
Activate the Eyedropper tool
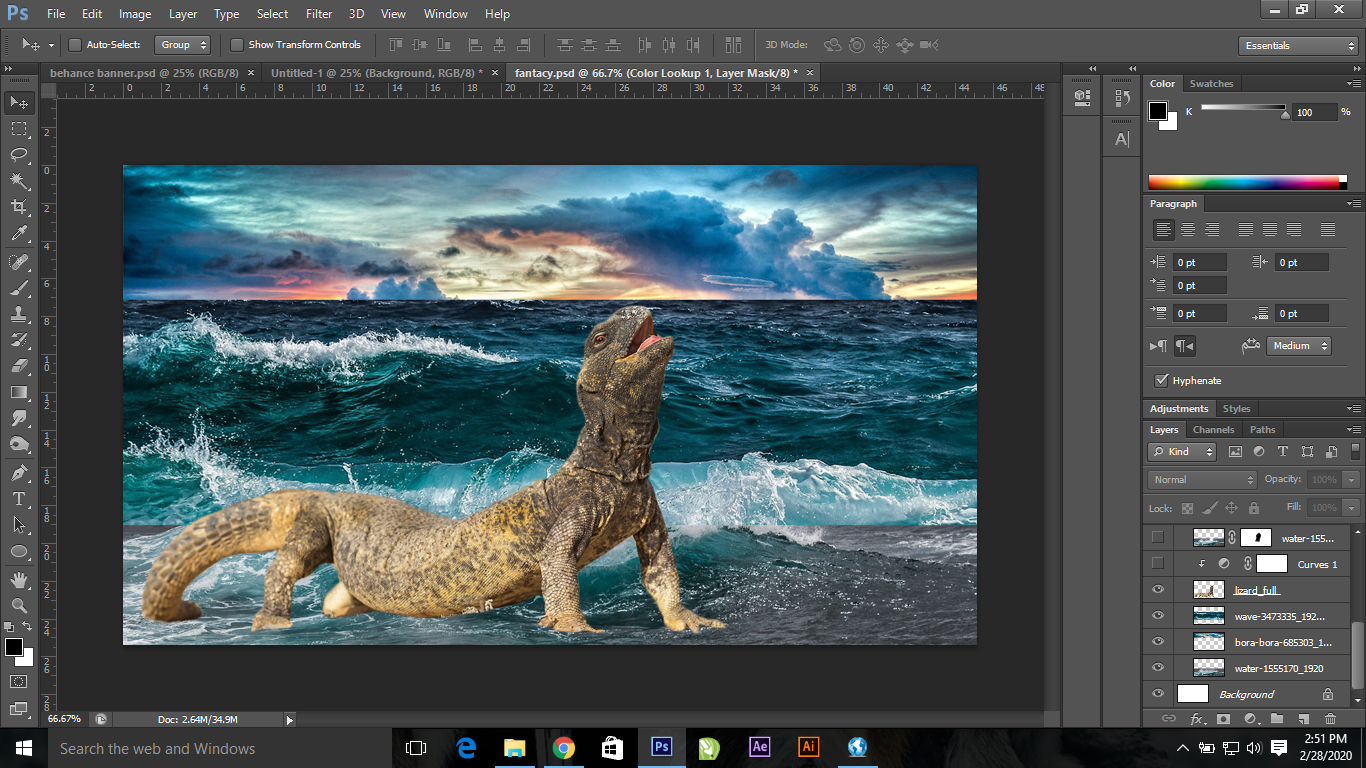point(19,234)
